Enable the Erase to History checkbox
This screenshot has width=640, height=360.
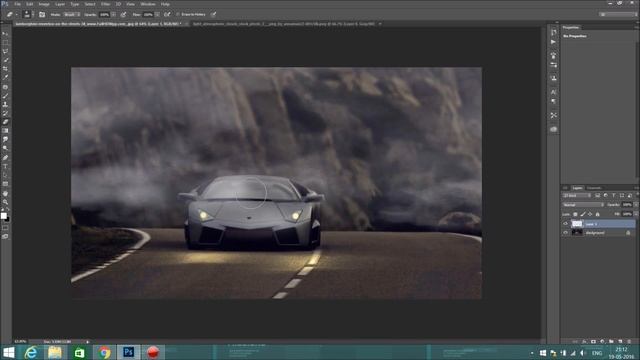[x=178, y=14]
